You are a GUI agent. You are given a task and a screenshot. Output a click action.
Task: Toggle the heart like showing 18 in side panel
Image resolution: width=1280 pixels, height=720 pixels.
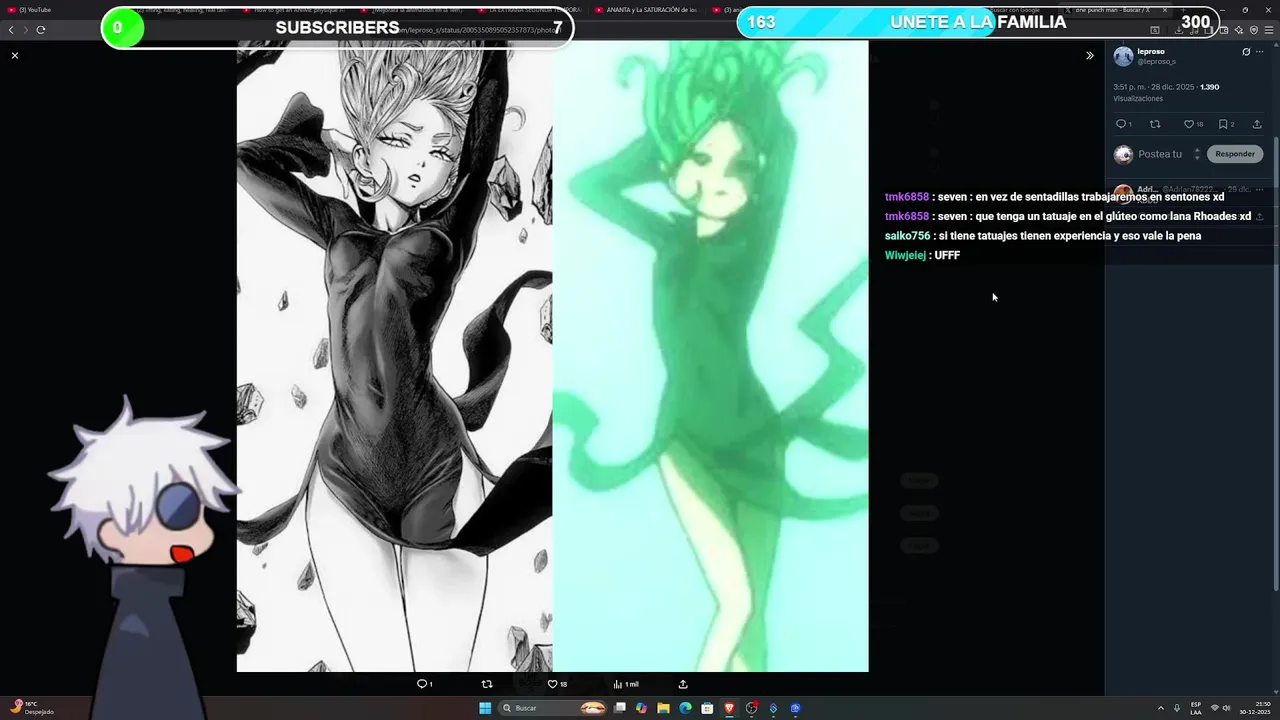click(x=1193, y=124)
